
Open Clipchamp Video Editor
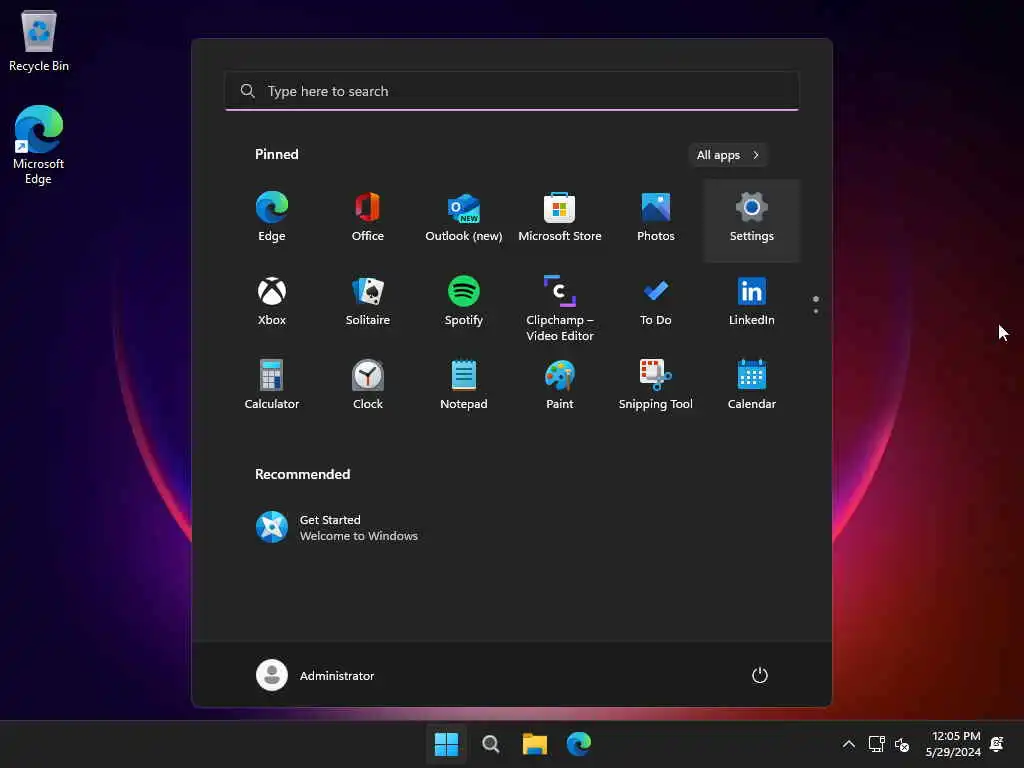pyautogui.click(x=560, y=307)
